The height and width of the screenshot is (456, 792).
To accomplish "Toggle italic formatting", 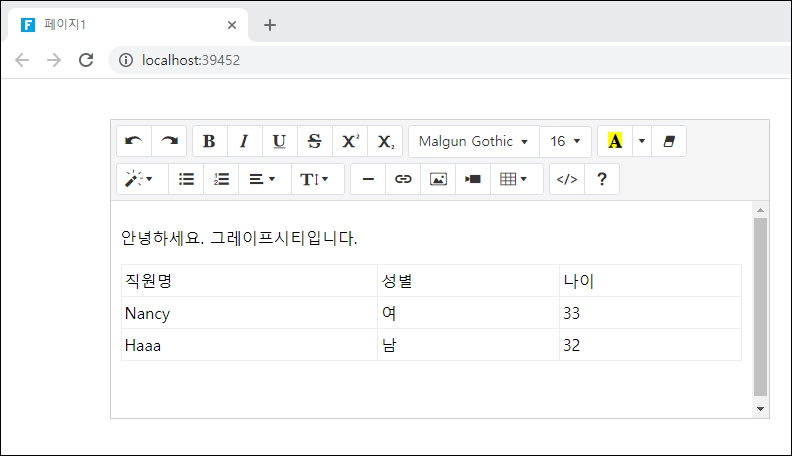I will [x=244, y=141].
